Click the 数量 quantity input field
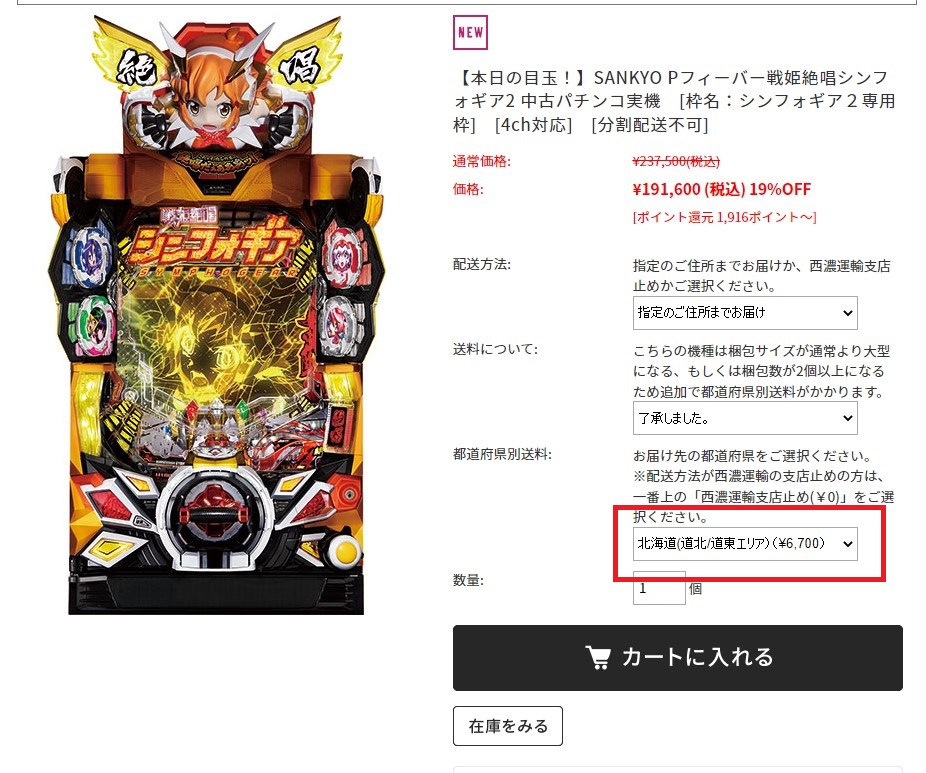This screenshot has width=926, height=773. click(659, 588)
